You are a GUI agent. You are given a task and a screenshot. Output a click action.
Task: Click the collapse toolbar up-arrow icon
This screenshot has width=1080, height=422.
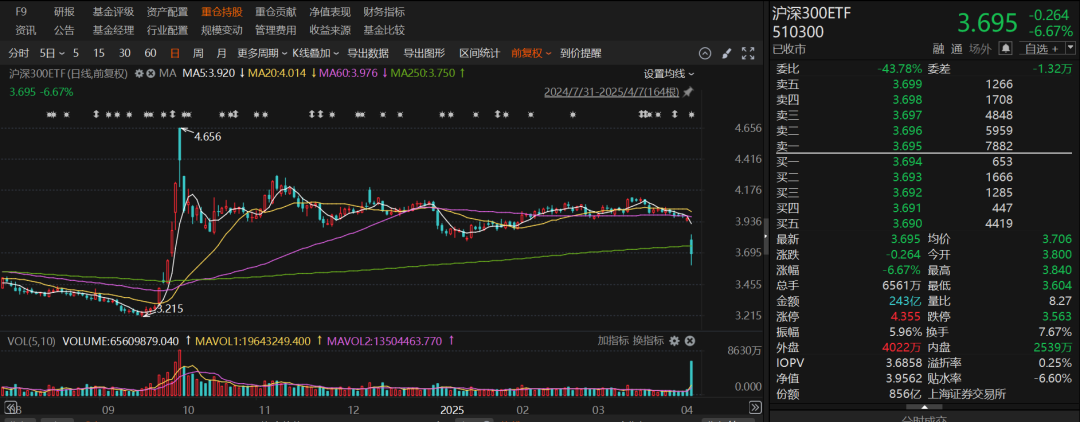(704, 53)
